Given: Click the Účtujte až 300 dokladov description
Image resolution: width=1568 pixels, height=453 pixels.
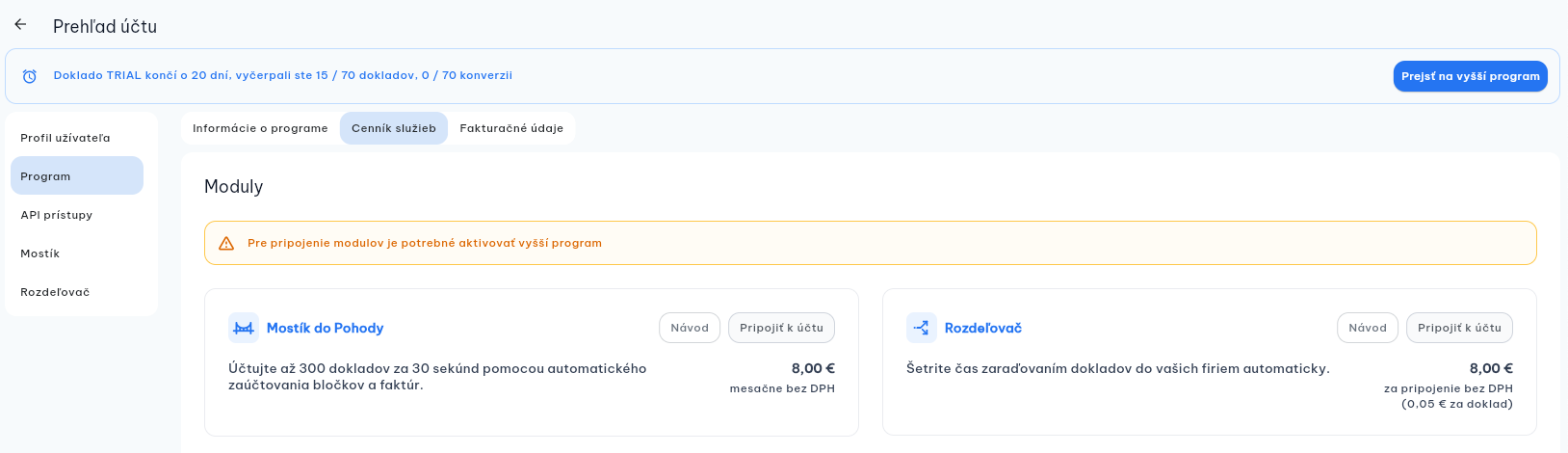Looking at the screenshot, I should point(437,376).
